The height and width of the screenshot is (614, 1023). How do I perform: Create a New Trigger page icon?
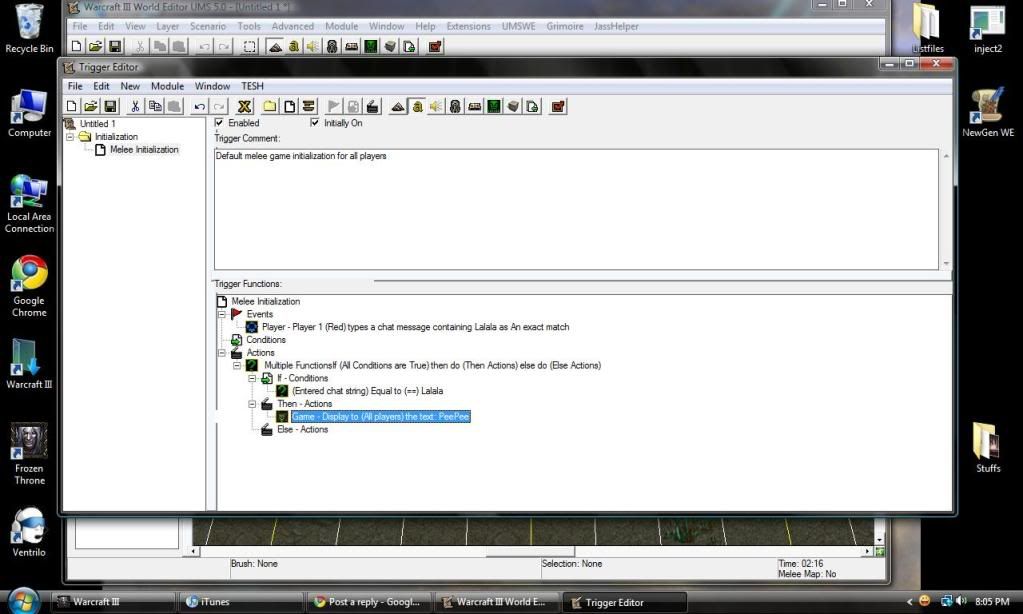pos(289,106)
